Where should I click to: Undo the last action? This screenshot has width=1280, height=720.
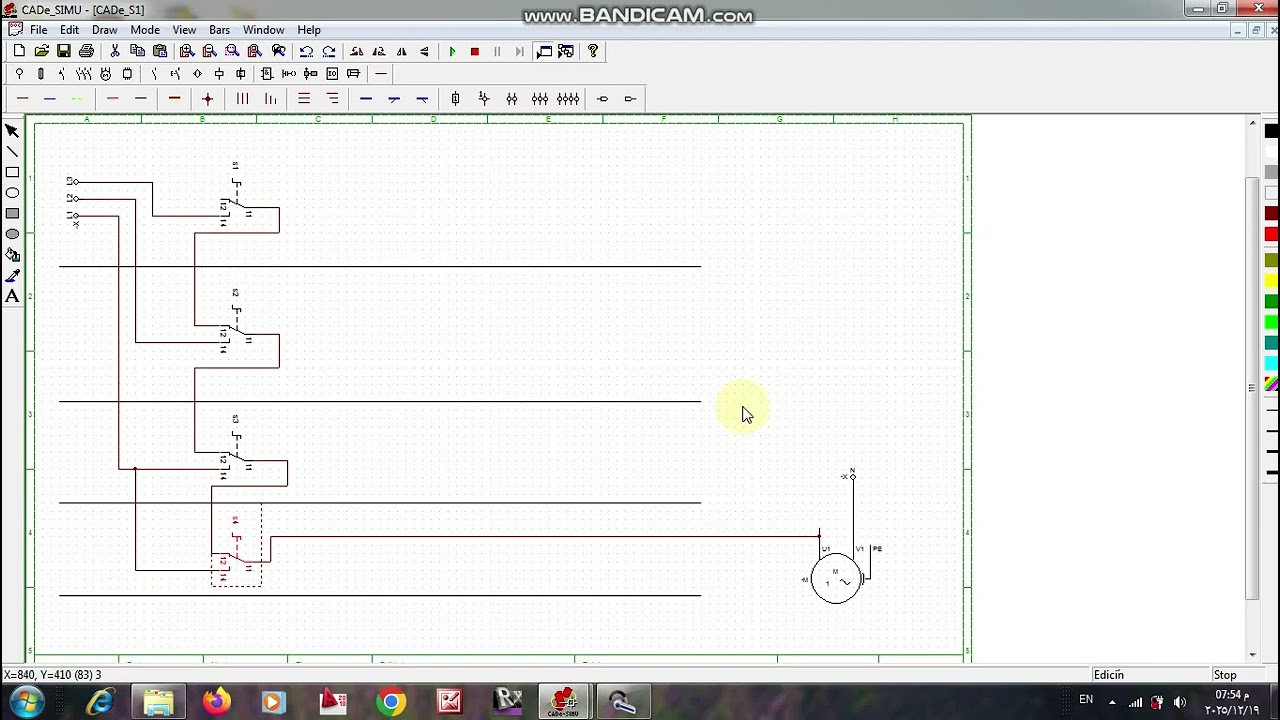307,51
